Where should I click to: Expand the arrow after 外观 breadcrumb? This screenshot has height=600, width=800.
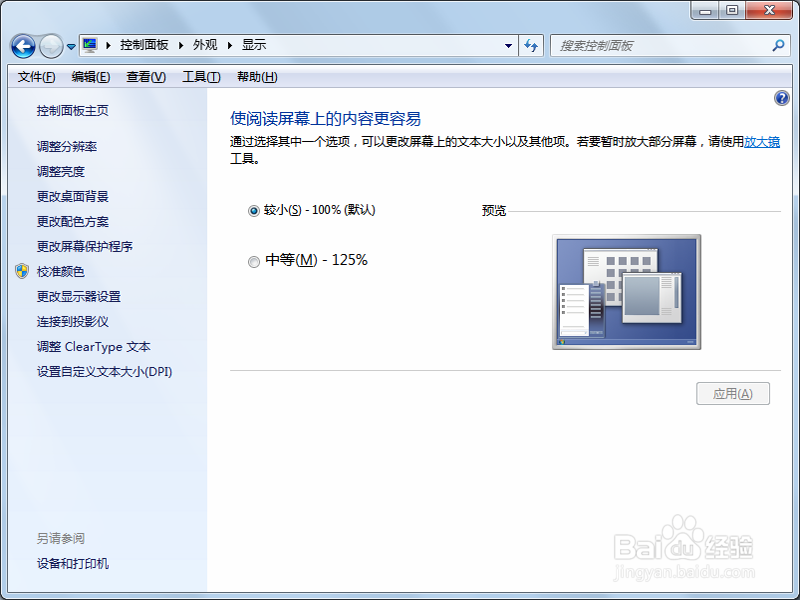point(230,45)
